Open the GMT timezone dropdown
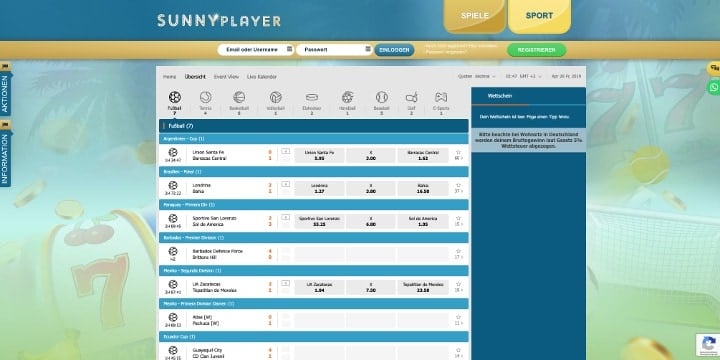Image resolution: width=720 pixels, height=360 pixels. point(523,76)
